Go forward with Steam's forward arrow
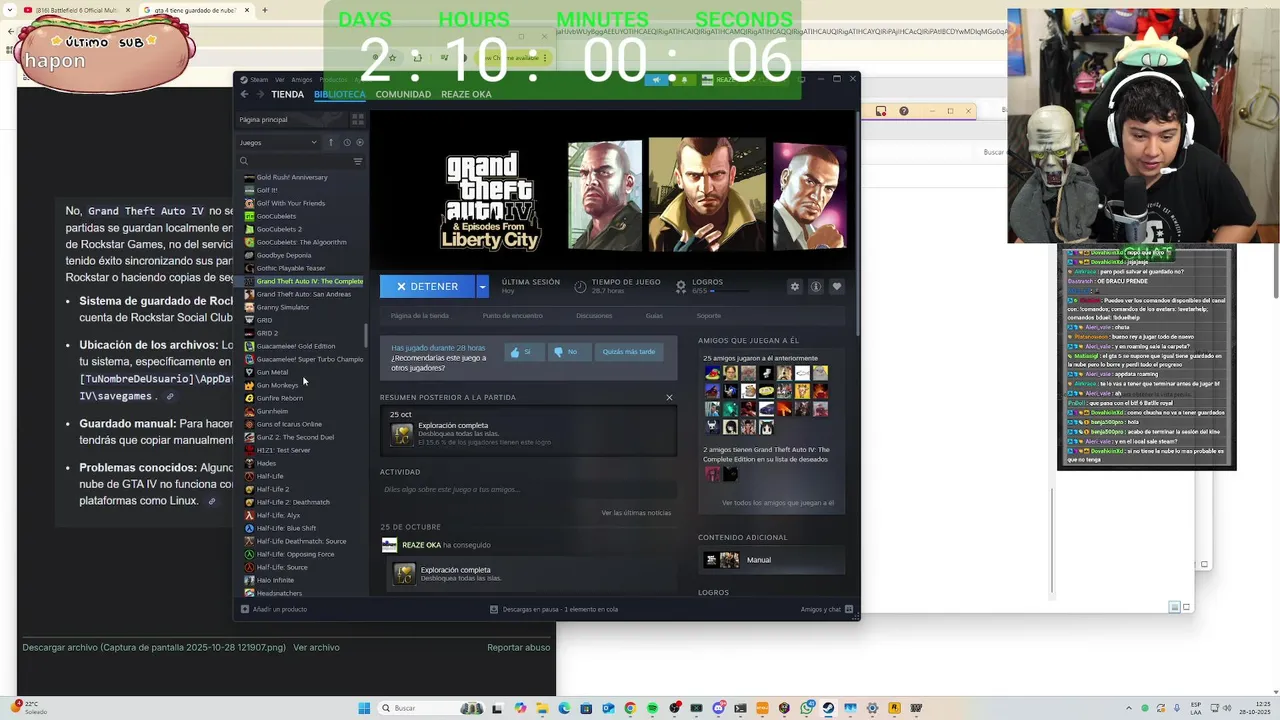1280x720 pixels. [260, 94]
